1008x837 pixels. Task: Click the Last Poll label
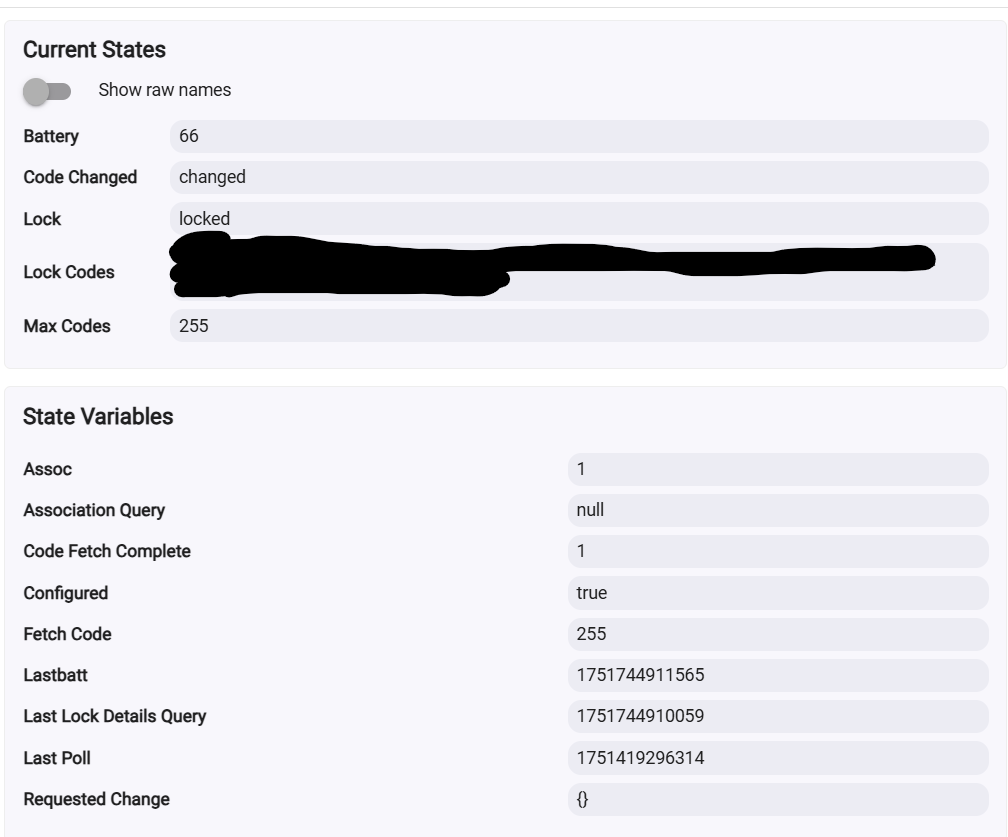click(57, 758)
